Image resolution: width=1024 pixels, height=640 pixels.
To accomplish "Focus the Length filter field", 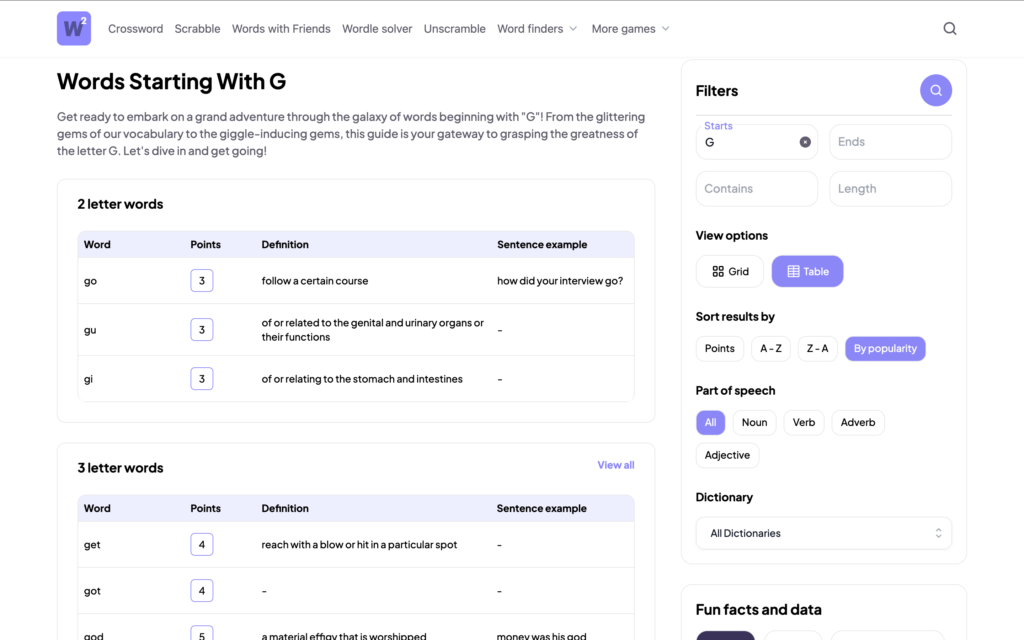I will click(890, 189).
